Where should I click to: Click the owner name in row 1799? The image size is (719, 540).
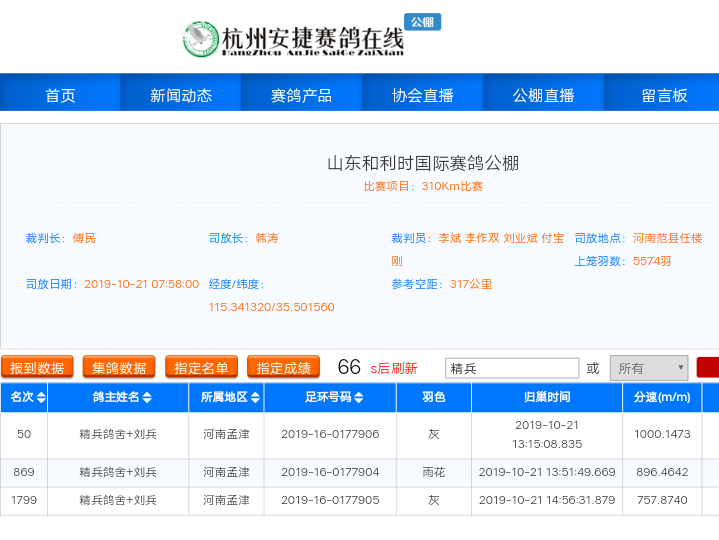(118, 500)
